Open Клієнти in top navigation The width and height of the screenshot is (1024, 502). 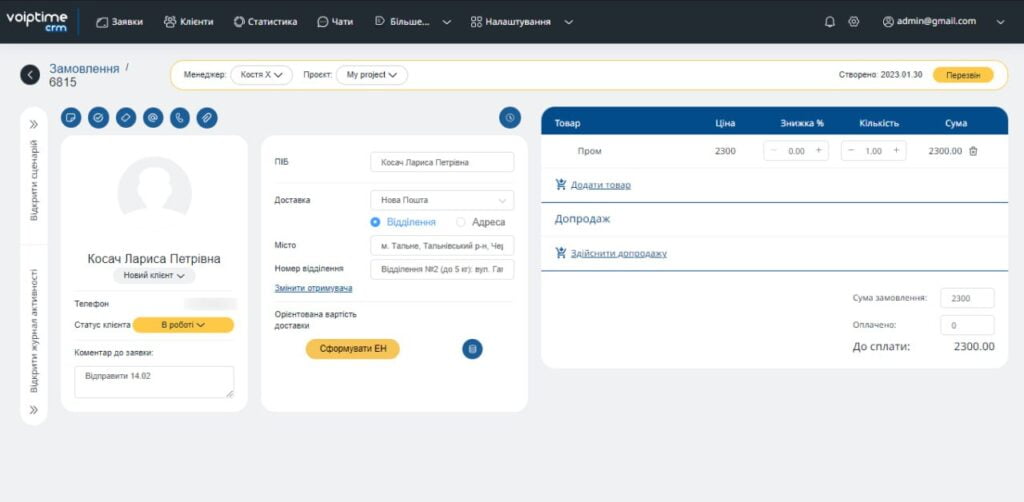coord(189,22)
